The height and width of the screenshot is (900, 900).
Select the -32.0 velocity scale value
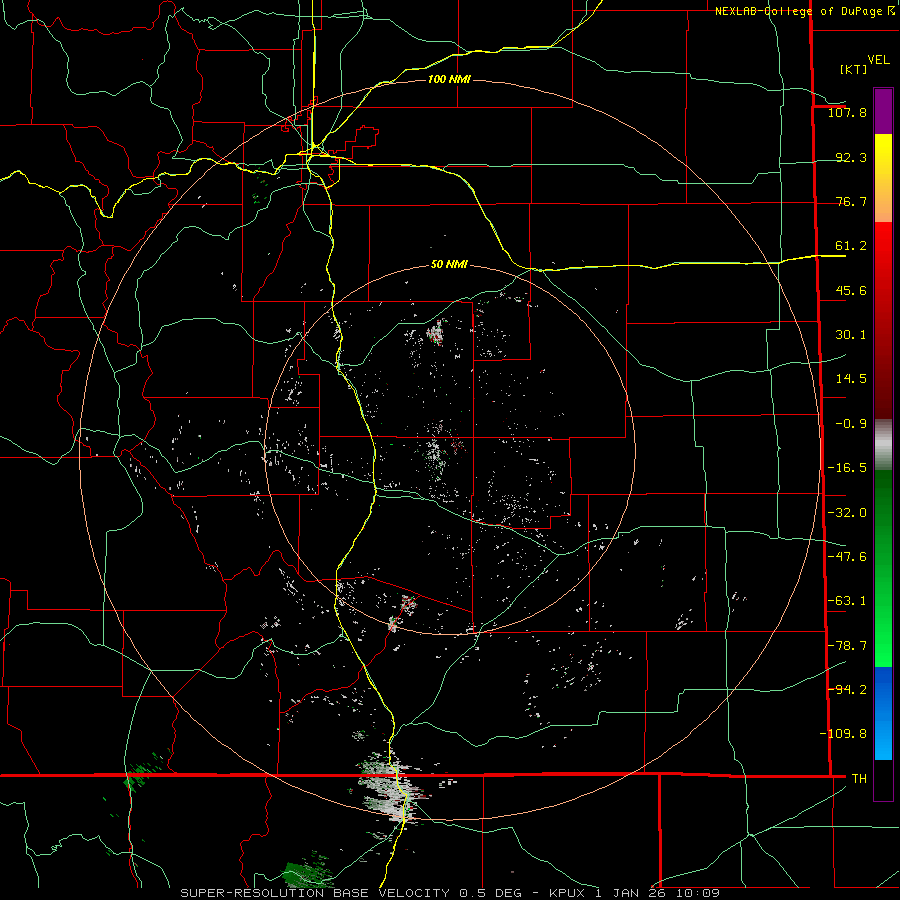pos(847,513)
